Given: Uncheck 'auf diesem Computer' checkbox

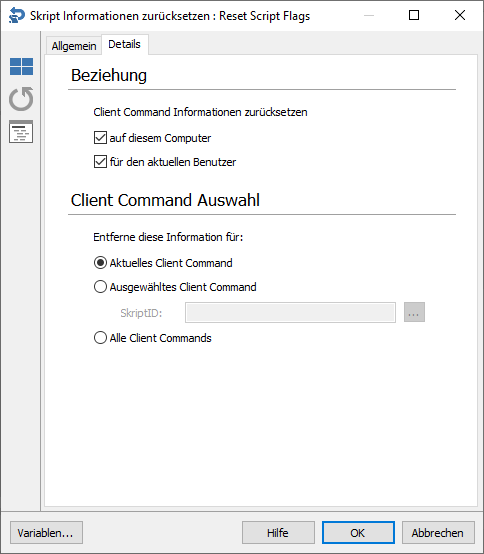Looking at the screenshot, I should tap(100, 137).
